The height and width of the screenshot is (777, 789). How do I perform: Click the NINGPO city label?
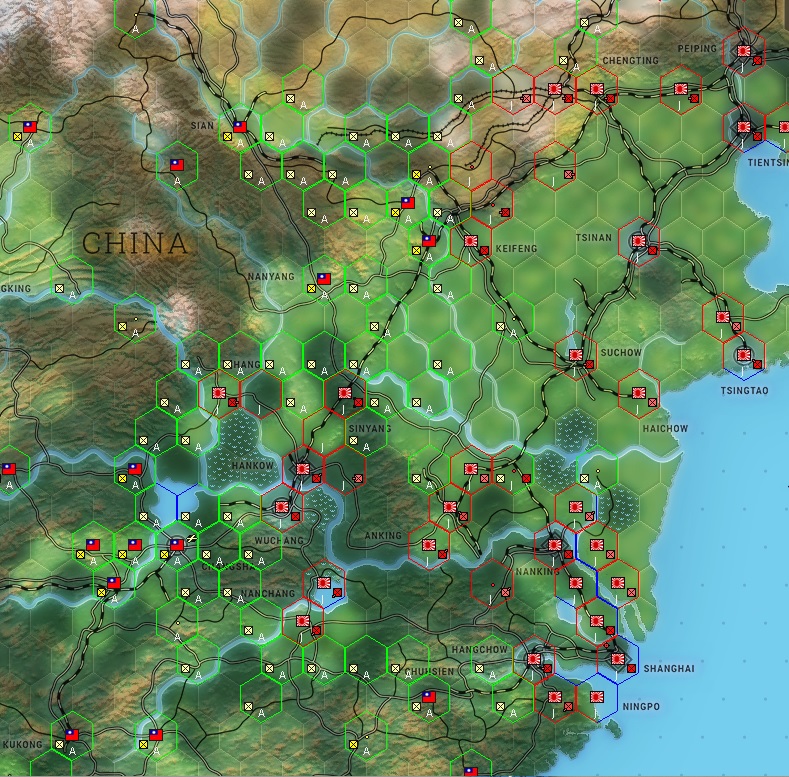click(641, 707)
